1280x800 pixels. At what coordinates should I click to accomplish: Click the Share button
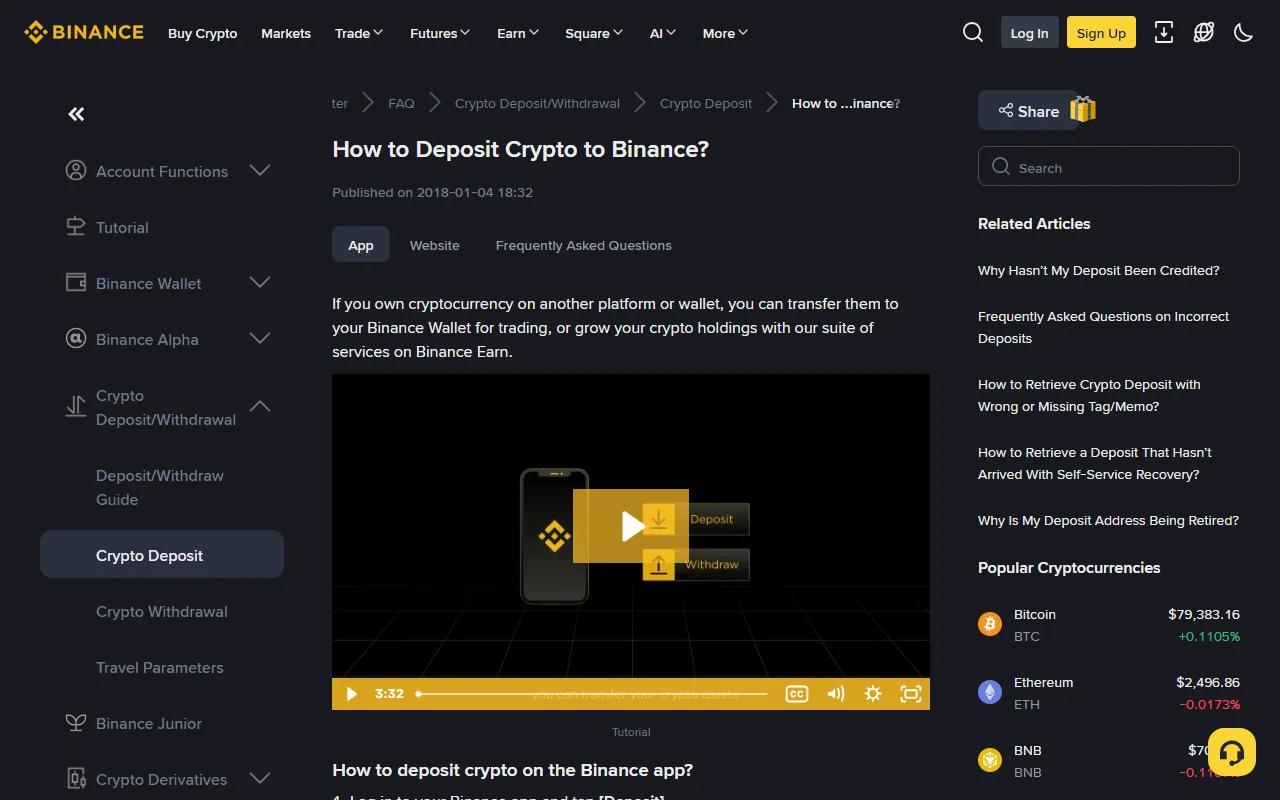click(1028, 111)
